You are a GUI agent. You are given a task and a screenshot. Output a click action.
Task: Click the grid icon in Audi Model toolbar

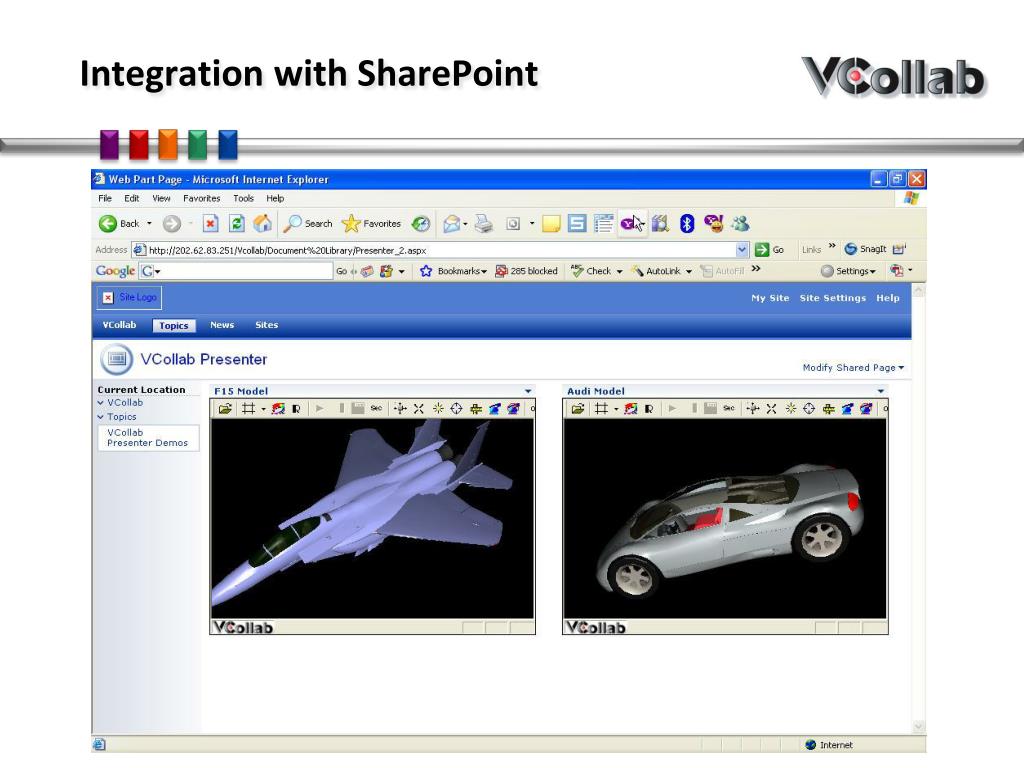pyautogui.click(x=601, y=409)
